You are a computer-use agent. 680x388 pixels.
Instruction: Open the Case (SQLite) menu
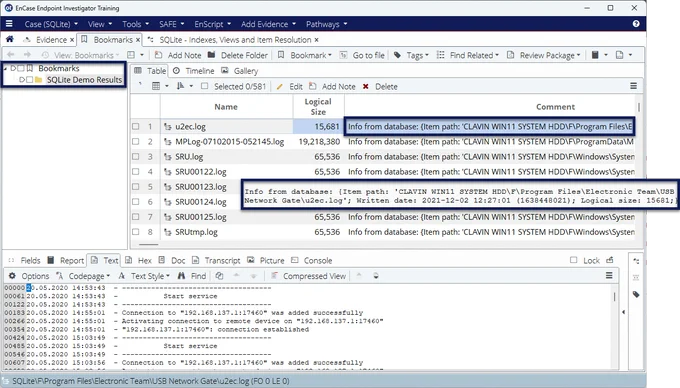point(51,24)
